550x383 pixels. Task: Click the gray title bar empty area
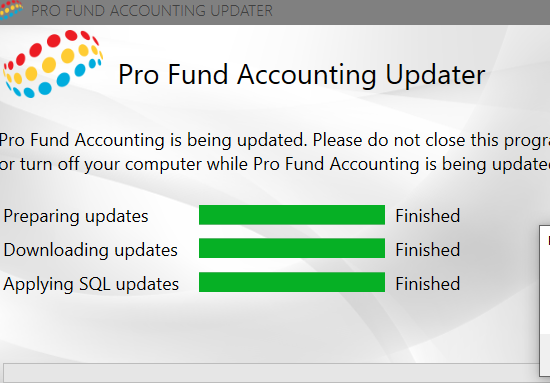click(x=410, y=12)
